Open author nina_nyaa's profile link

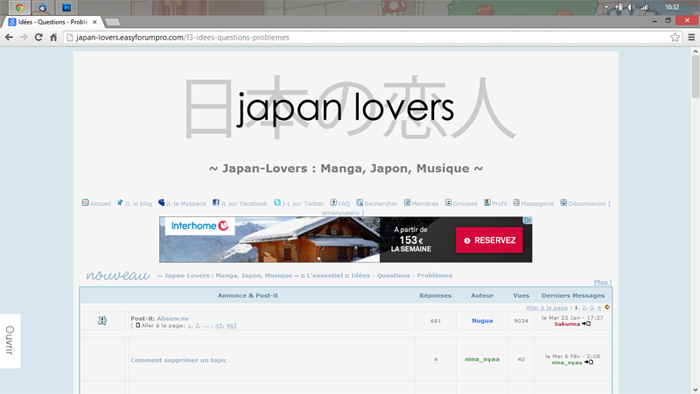click(482, 359)
